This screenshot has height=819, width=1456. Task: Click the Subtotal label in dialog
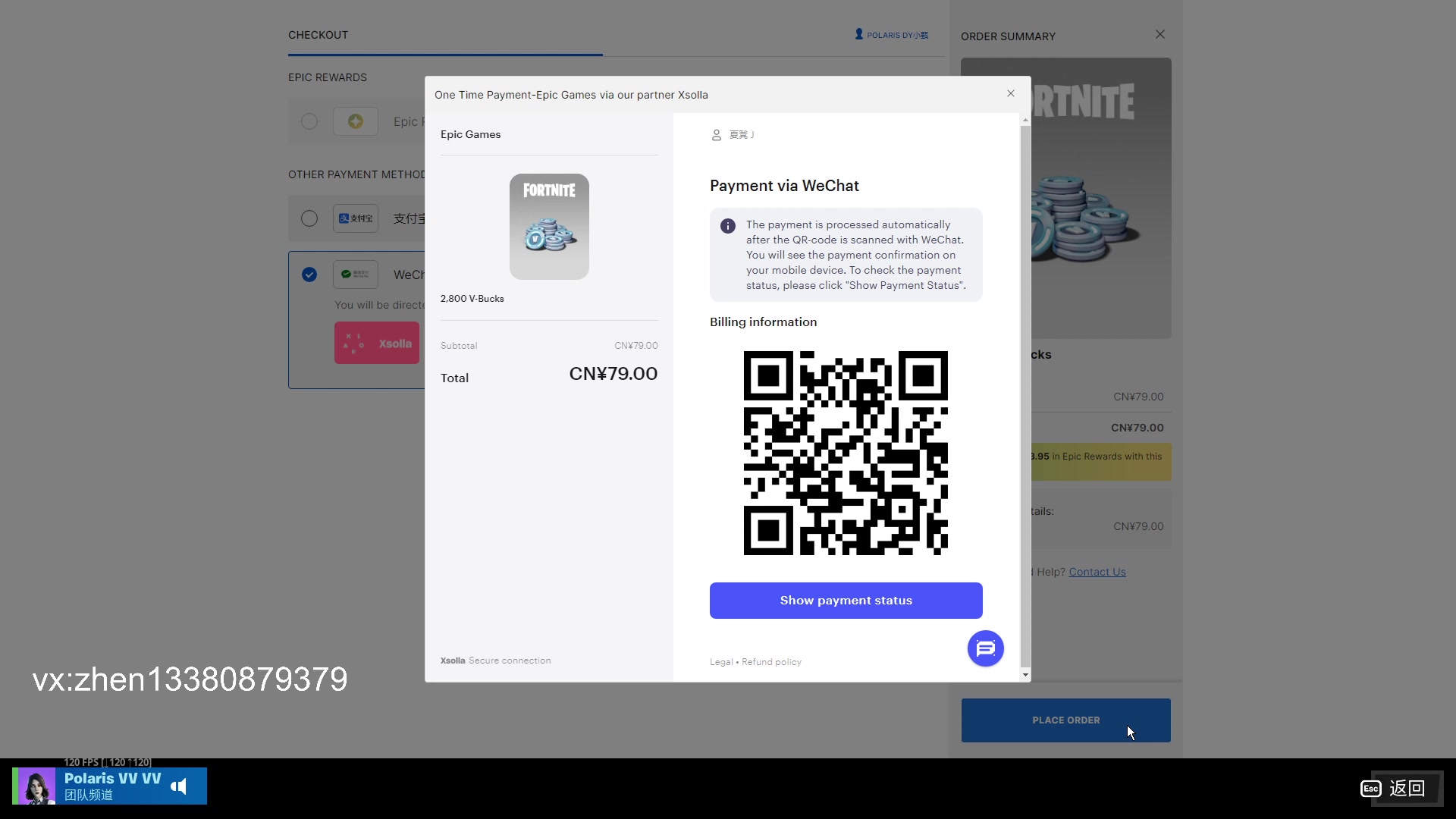[459, 346]
